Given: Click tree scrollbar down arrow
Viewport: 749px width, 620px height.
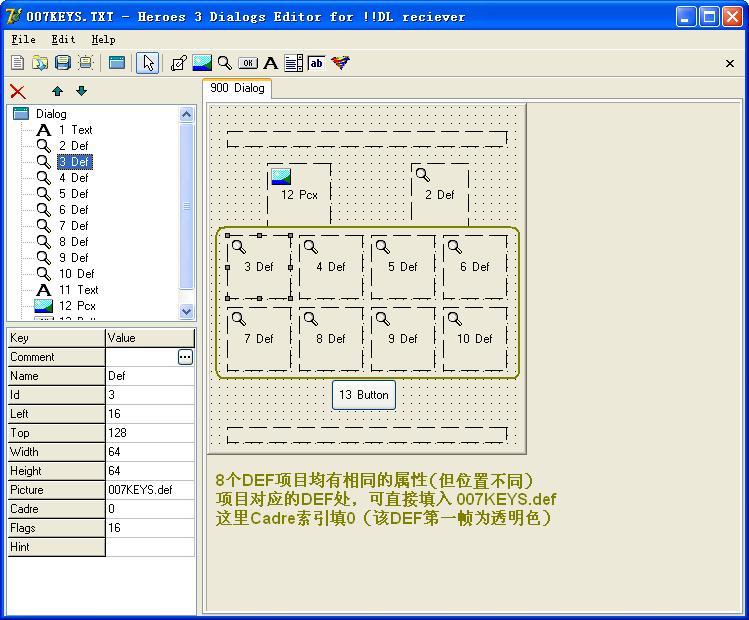Looking at the screenshot, I should click(x=186, y=311).
